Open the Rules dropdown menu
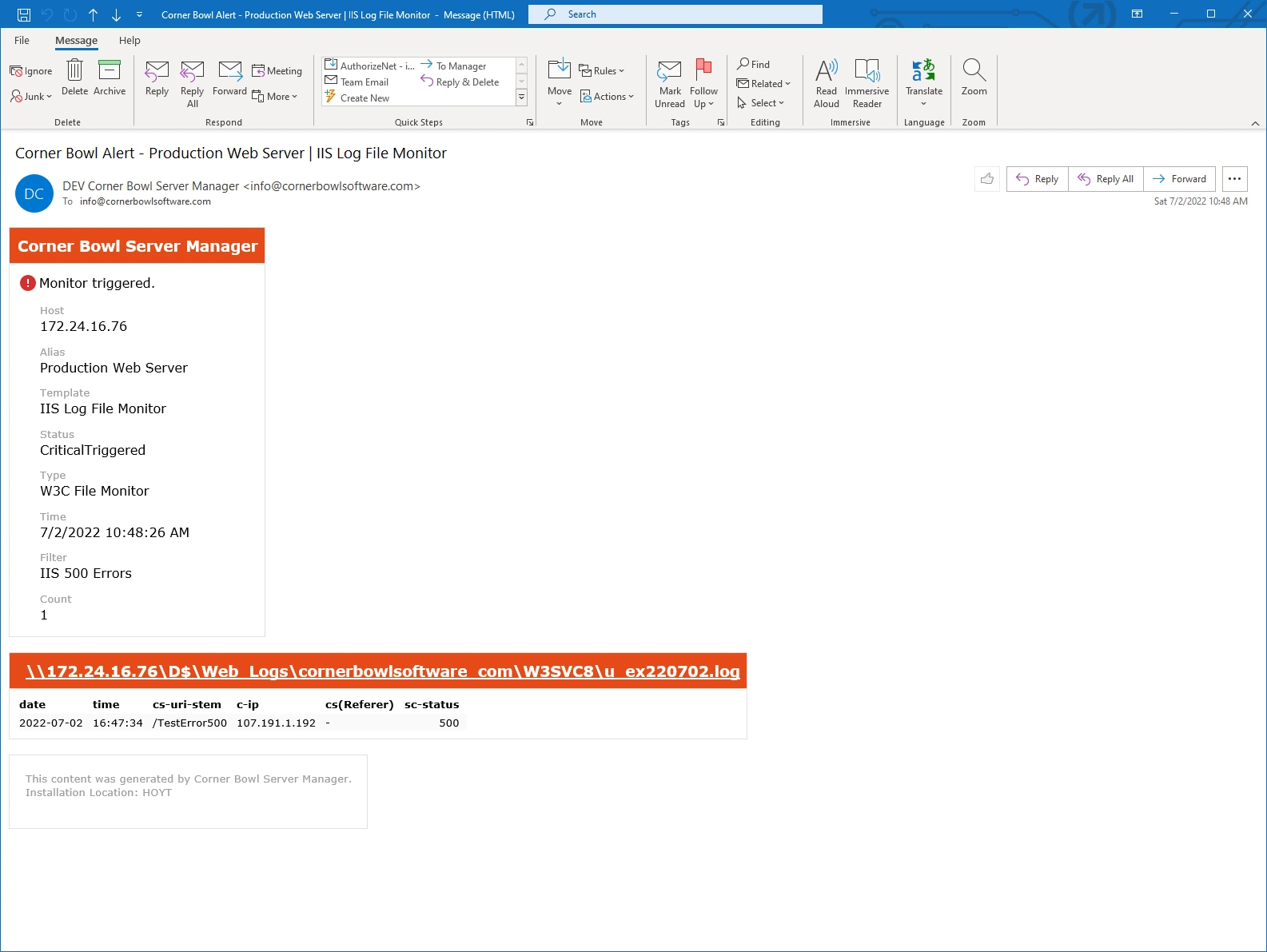 [x=602, y=71]
